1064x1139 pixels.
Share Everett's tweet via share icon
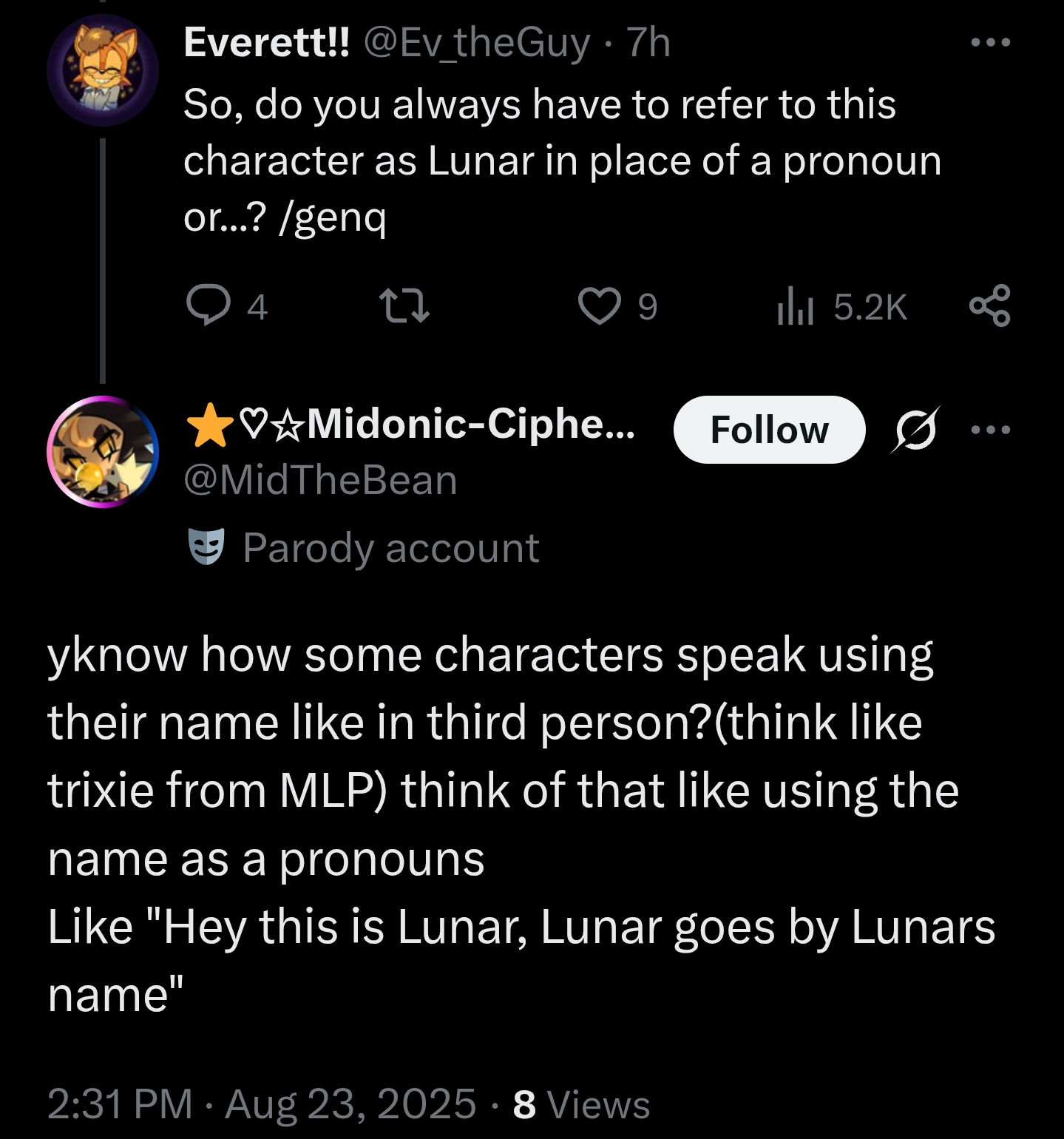click(x=990, y=305)
